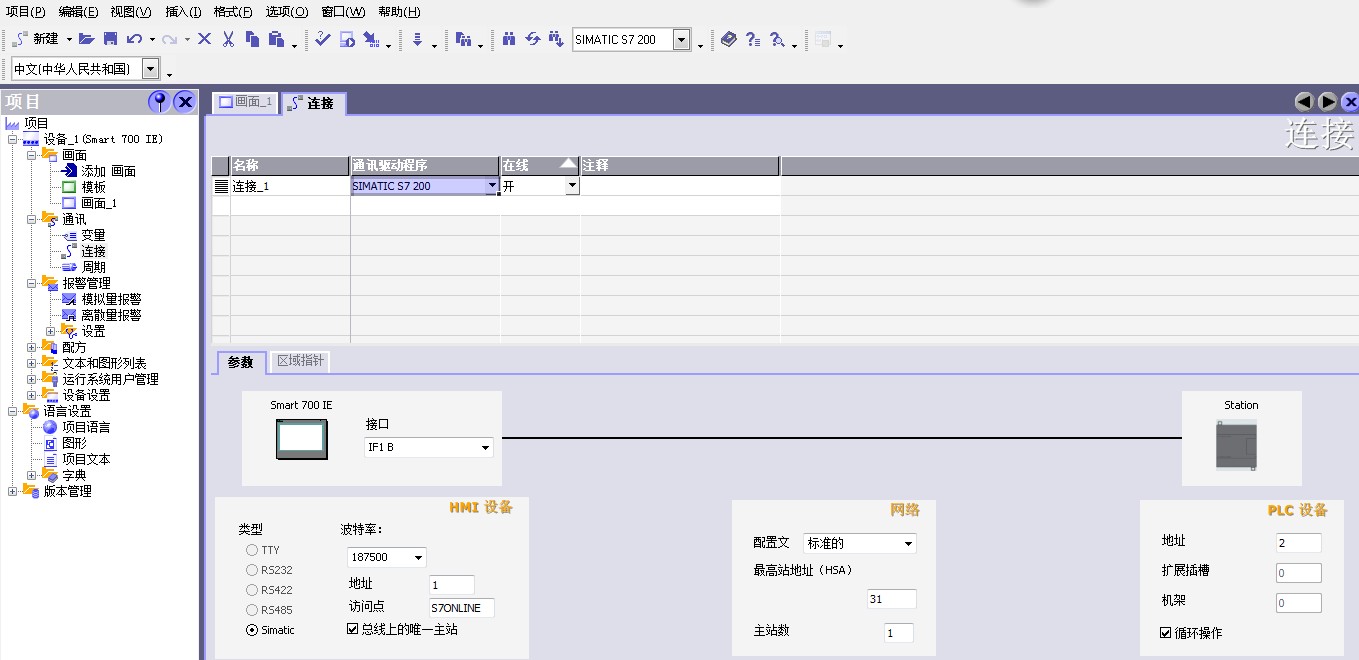
Task: Open the 选项(O) menu
Action: [286, 12]
